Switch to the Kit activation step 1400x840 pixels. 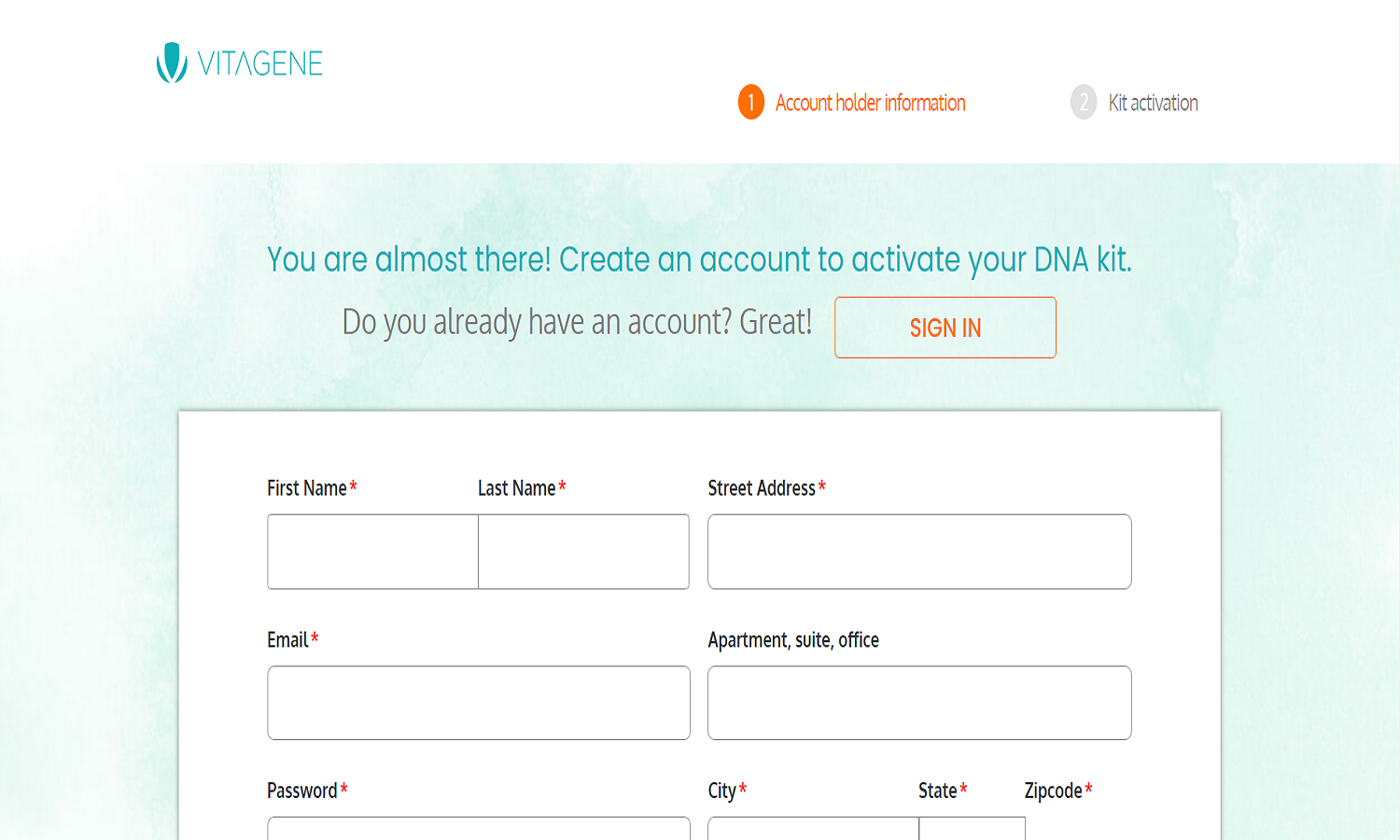tap(1152, 103)
